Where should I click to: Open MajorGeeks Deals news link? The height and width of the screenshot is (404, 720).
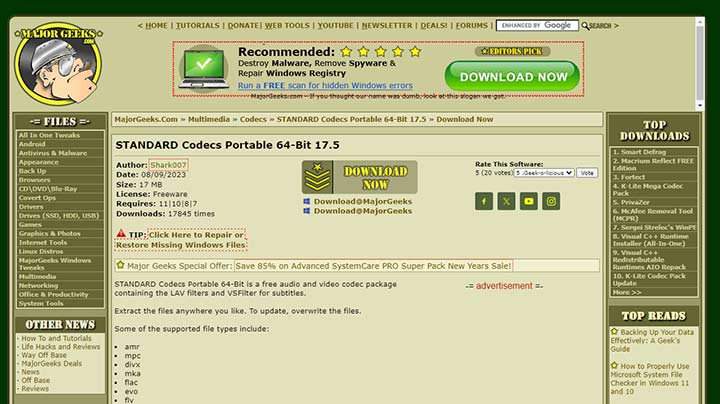pos(52,363)
